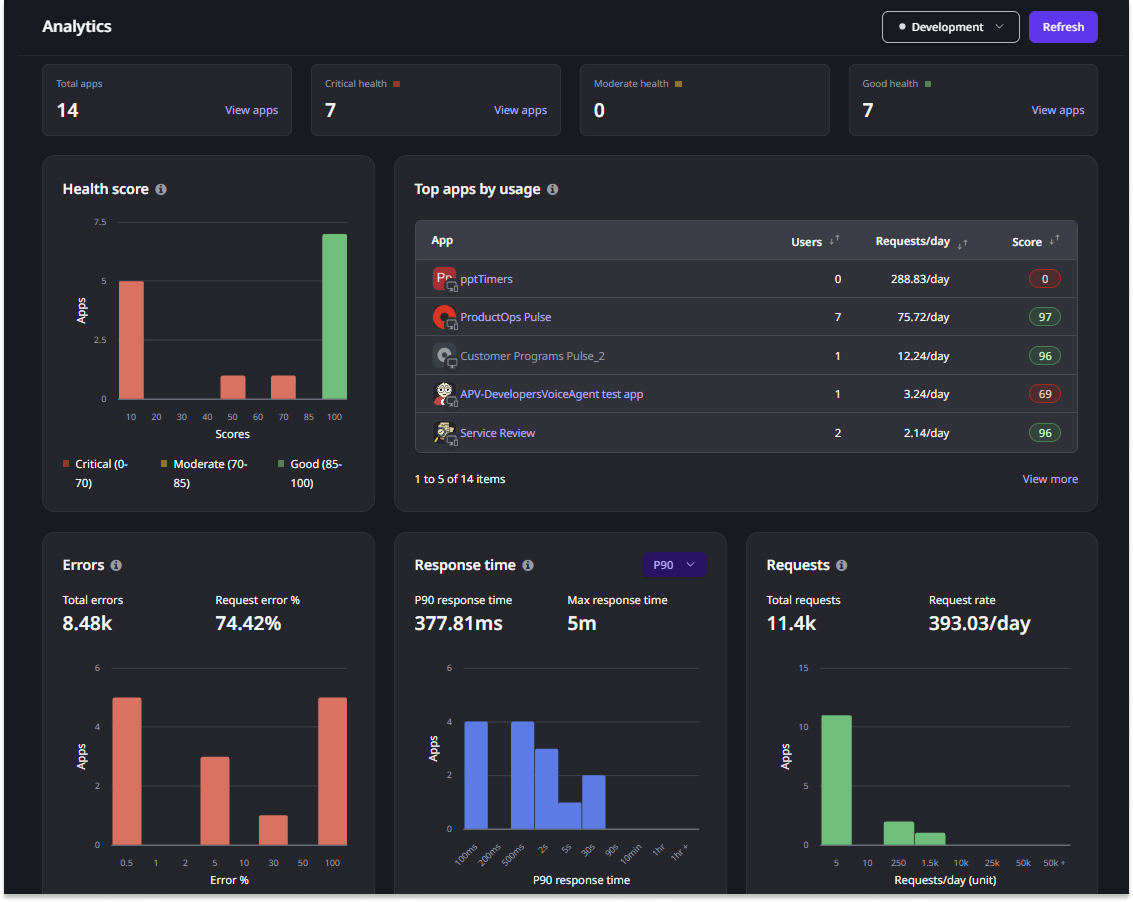Click the score badge 69 in the table
Image resolution: width=1133 pixels, height=902 pixels.
pos(1045,394)
